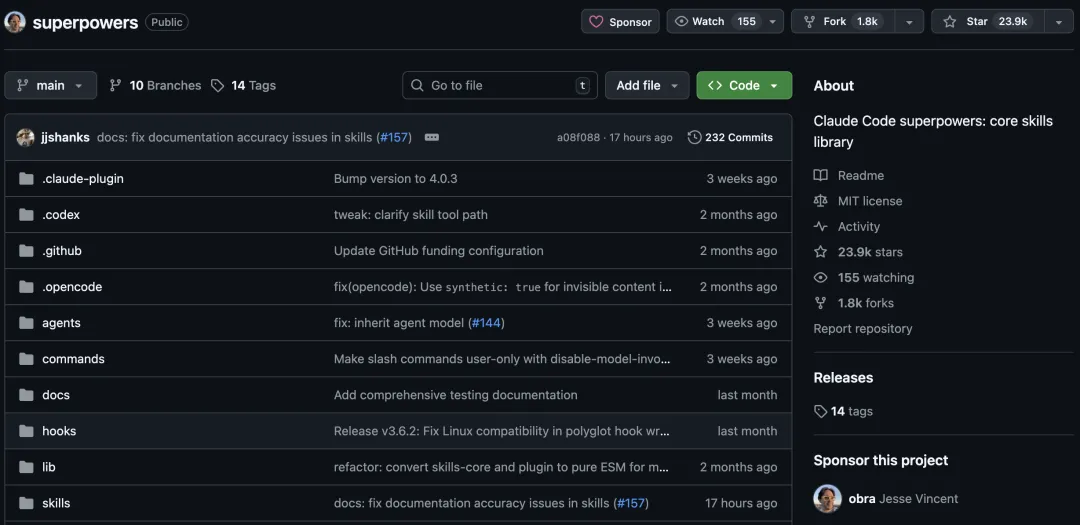View 232 Commits history
Screen dimensions: 1080x525
click(x=730, y=138)
